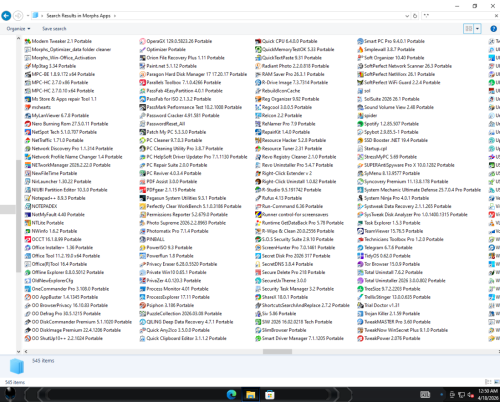The image size is (500, 402).
Task: Click Save search in toolbar
Action: tap(54, 29)
